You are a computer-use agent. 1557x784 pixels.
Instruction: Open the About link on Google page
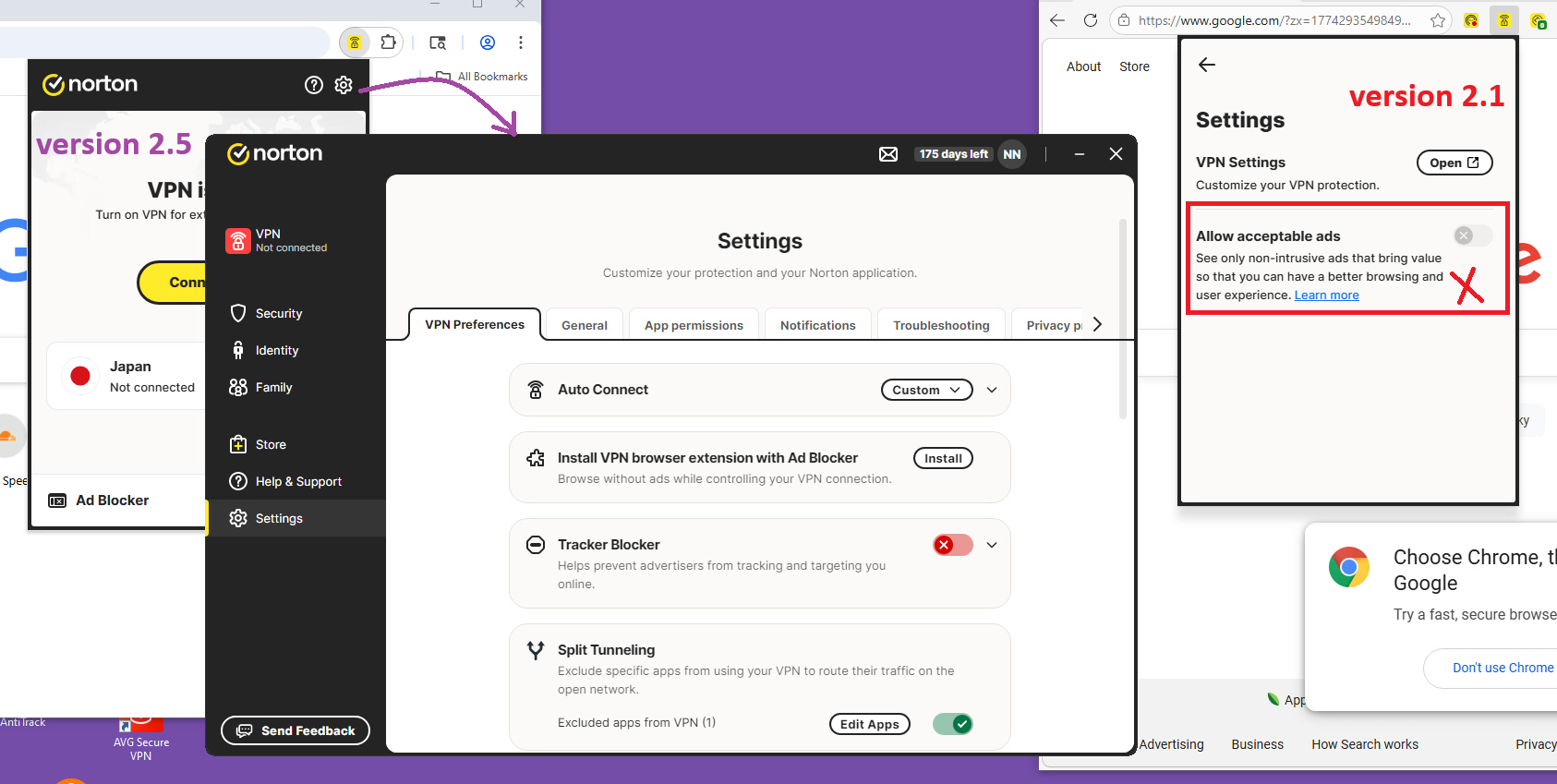click(1083, 66)
